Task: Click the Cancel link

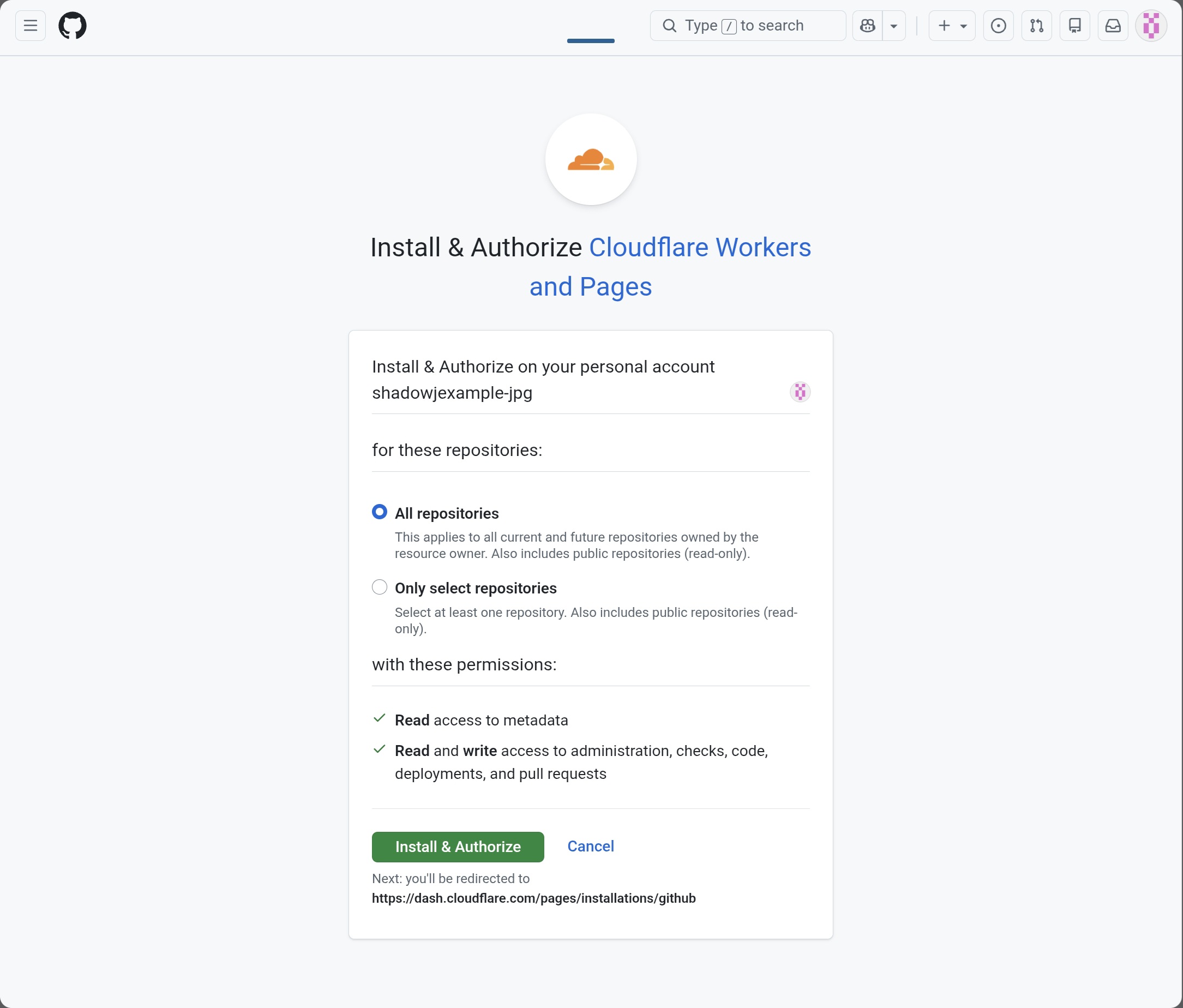Action: (590, 846)
